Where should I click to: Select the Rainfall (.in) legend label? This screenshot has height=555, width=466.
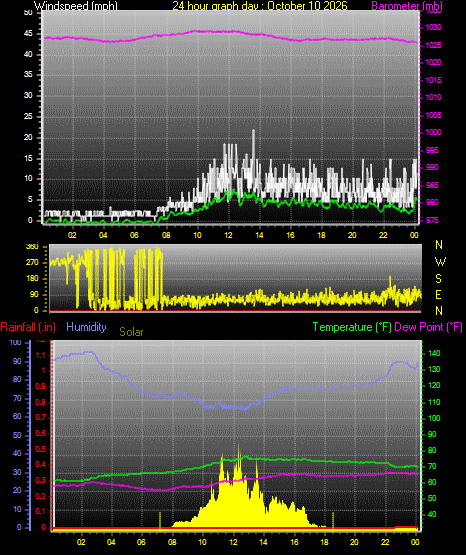click(28, 327)
